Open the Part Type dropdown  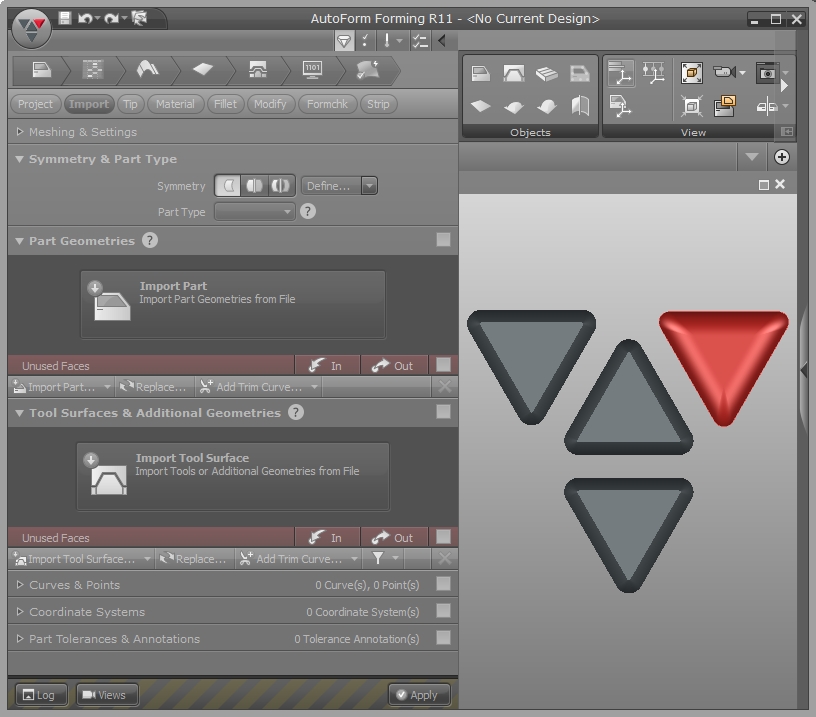255,211
